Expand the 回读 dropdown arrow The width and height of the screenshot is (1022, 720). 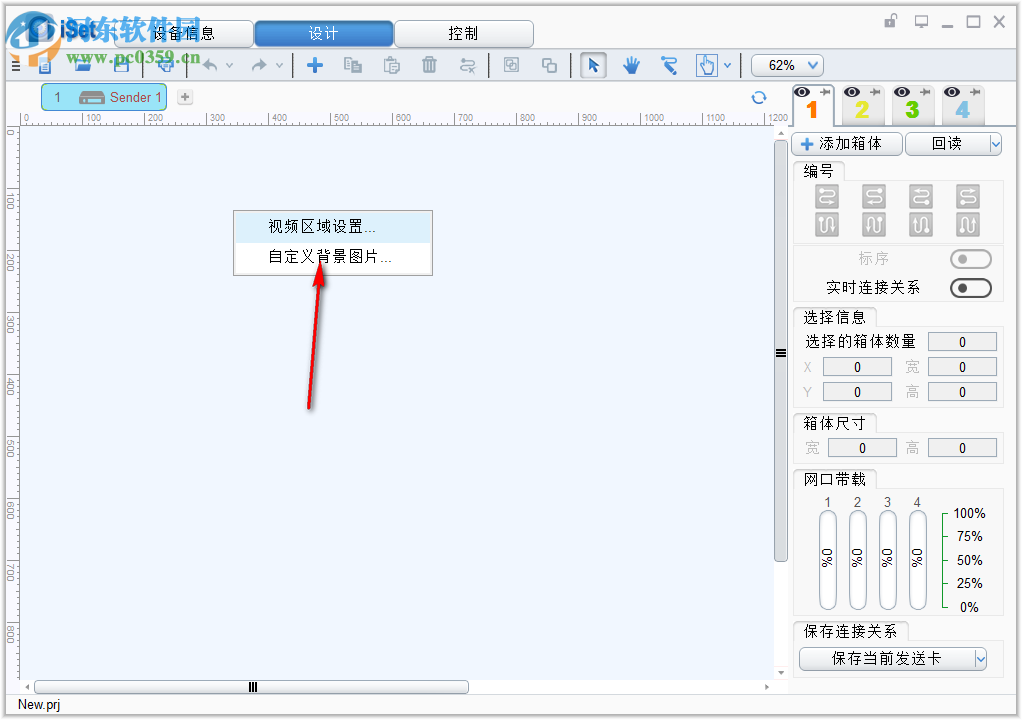[x=996, y=143]
